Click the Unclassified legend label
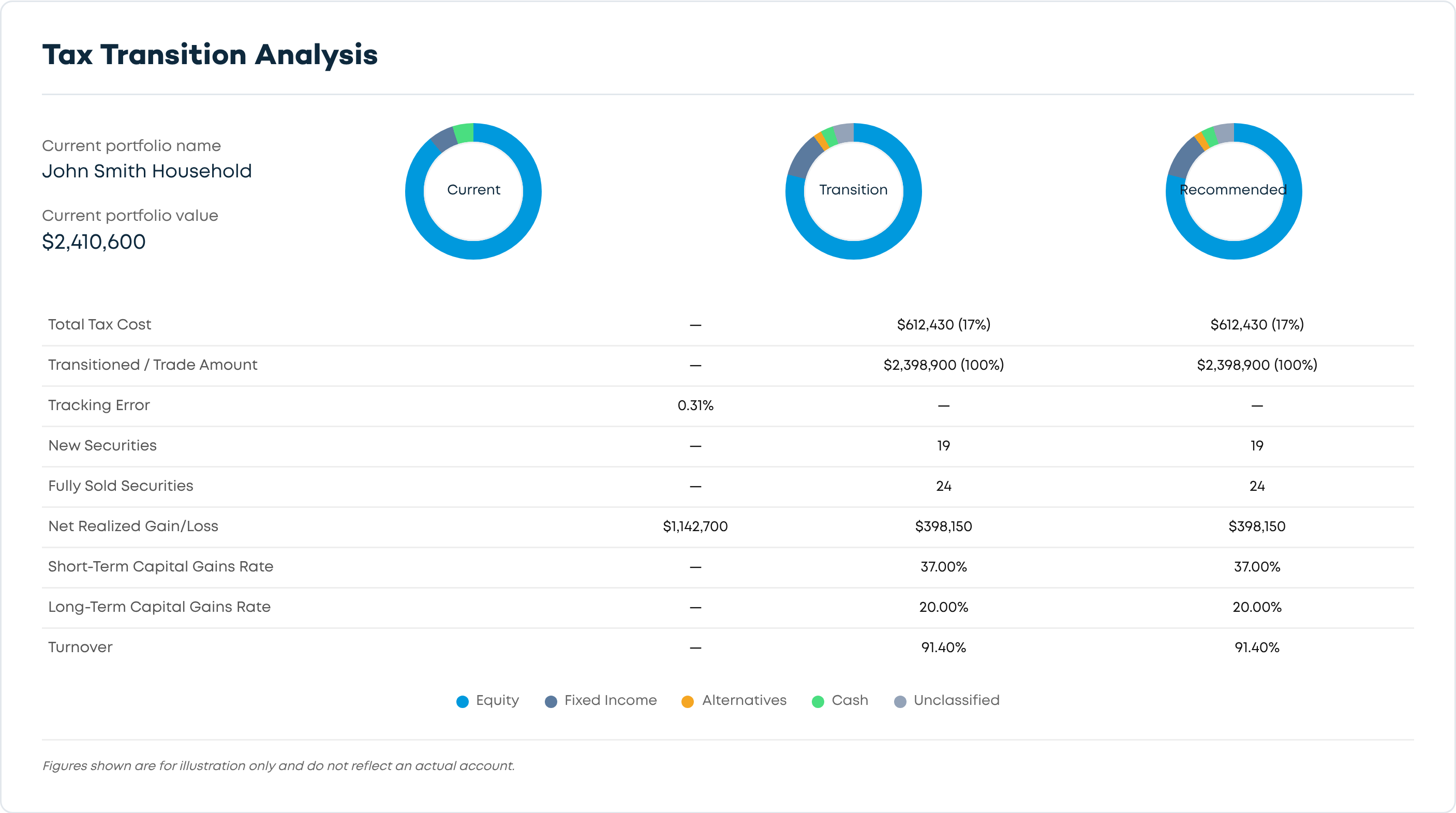 pyautogui.click(x=956, y=700)
